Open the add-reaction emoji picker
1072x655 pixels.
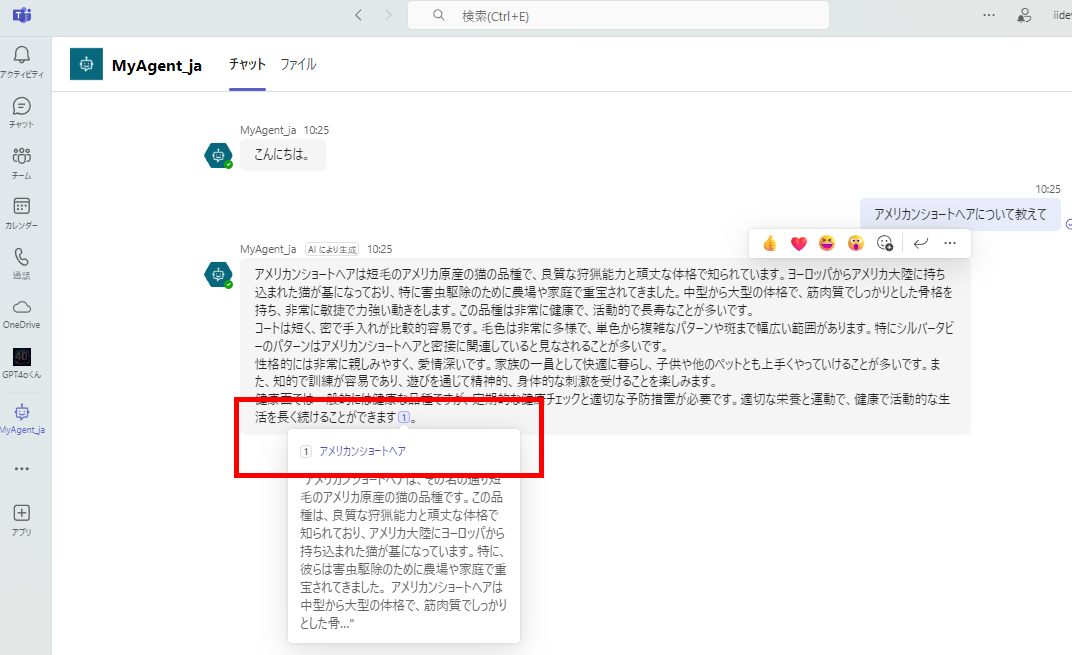tap(883, 242)
